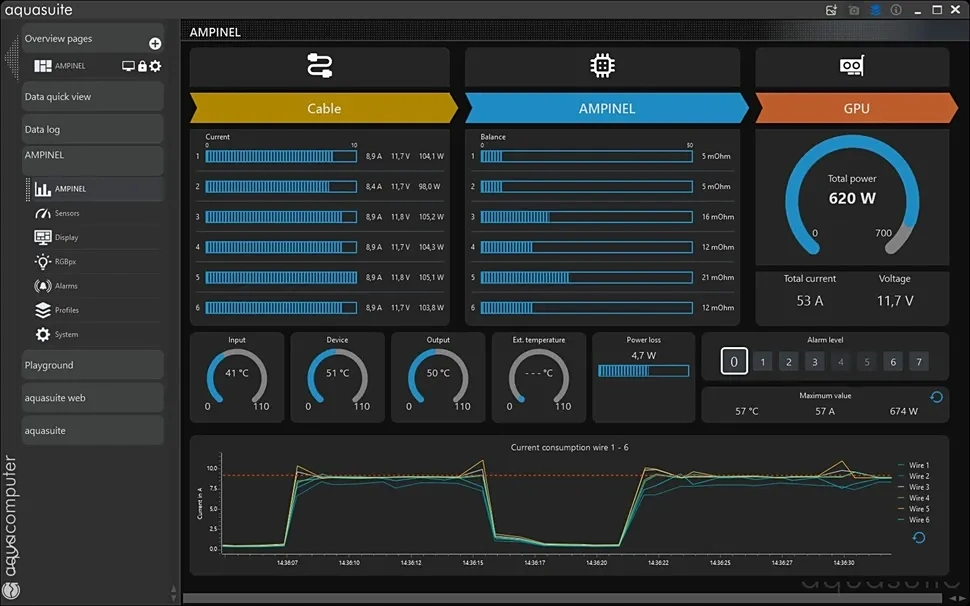Select alarm level 7
Viewport: 970px width, 606px height.
click(918, 362)
